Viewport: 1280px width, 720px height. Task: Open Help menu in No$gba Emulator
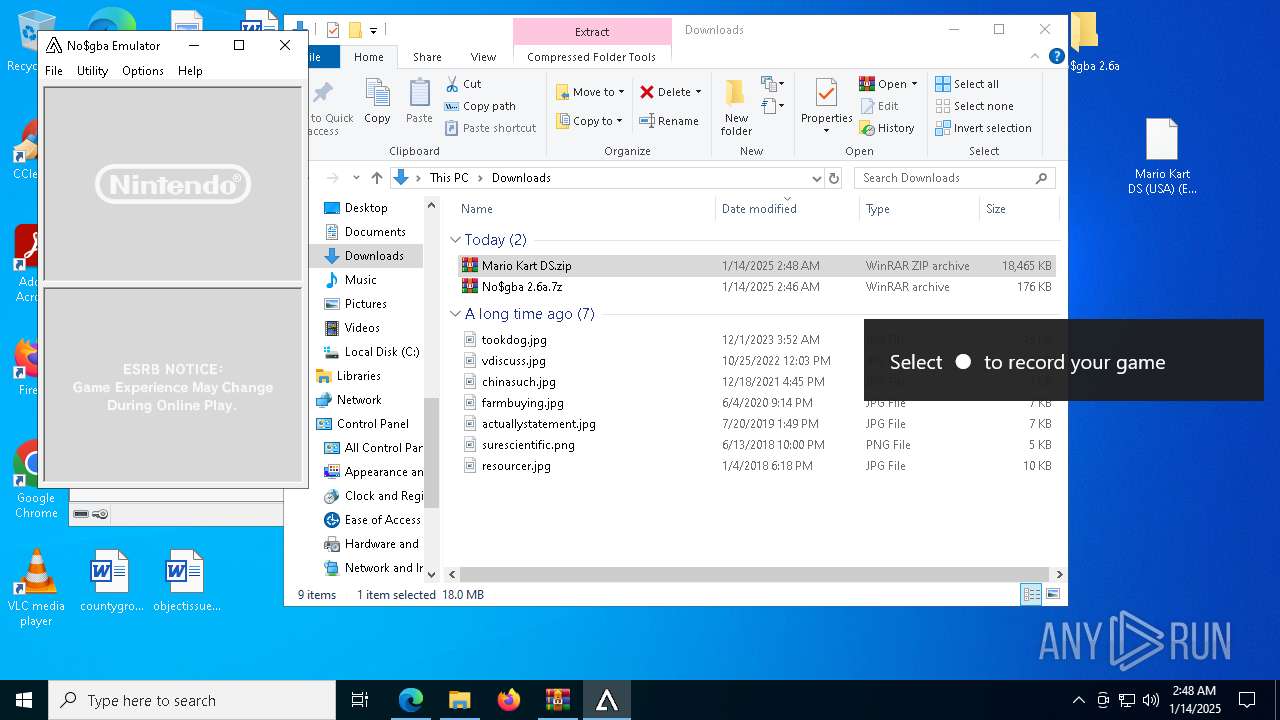click(x=190, y=71)
